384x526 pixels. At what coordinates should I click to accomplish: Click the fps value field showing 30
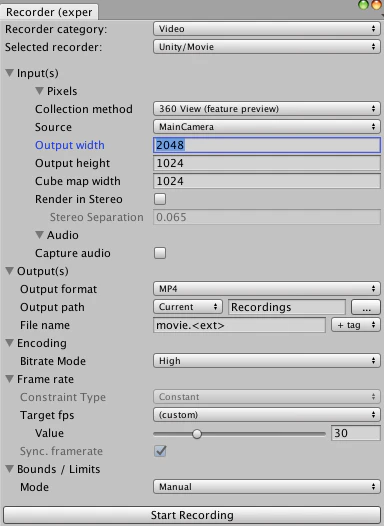[356, 433]
